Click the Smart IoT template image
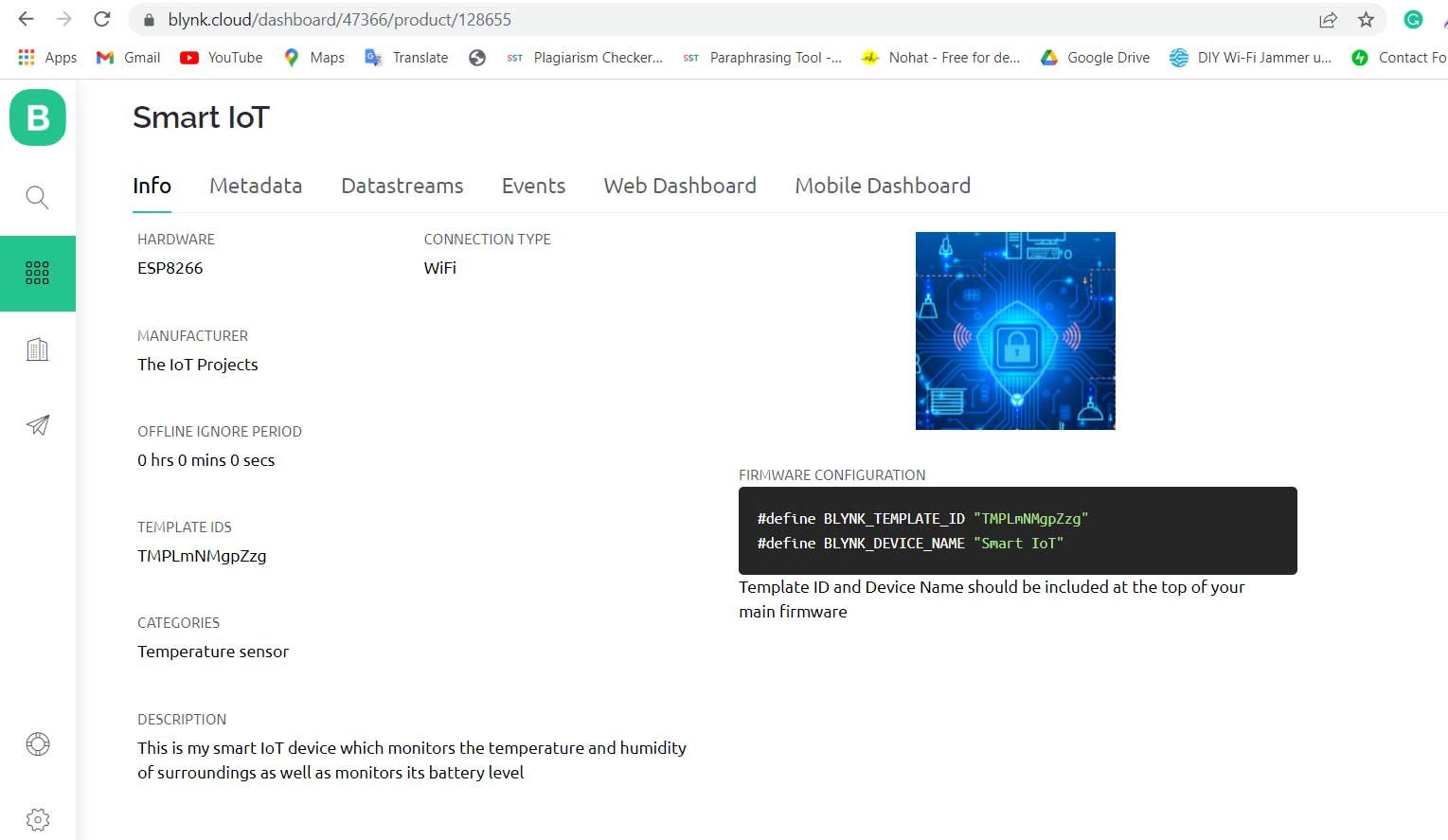1448x840 pixels. (x=1015, y=331)
